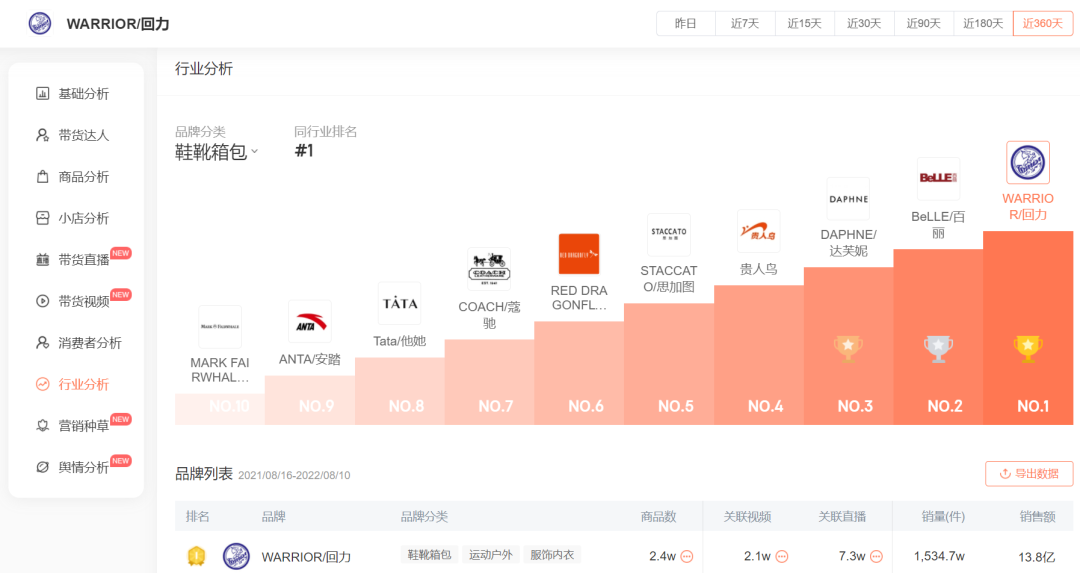This screenshot has width=1080, height=573.
Task: Click the 营销种草 icon in sidebar
Action: point(43,426)
